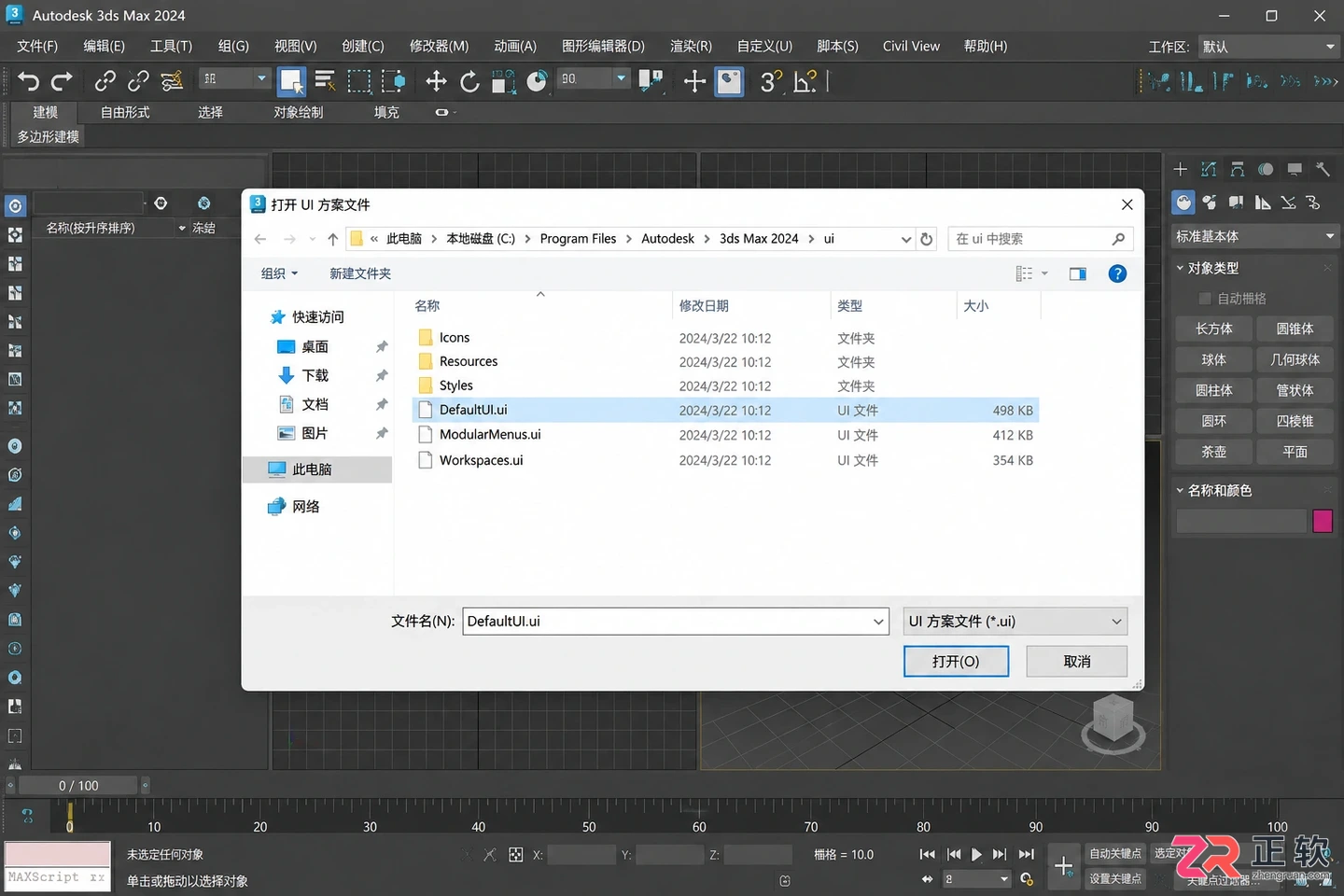The width and height of the screenshot is (1344, 896).
Task: Open the 标准基本体 primitives dropdown
Action: pyautogui.click(x=1255, y=236)
